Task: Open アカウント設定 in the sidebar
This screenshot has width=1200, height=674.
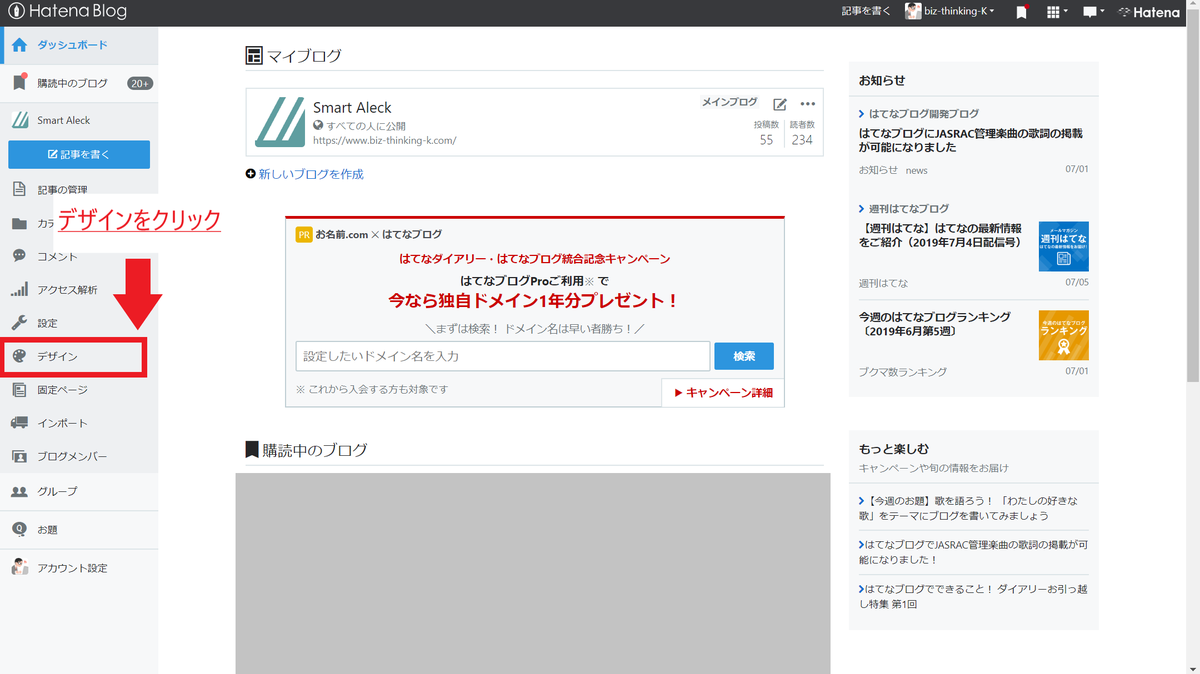Action: [x=79, y=567]
